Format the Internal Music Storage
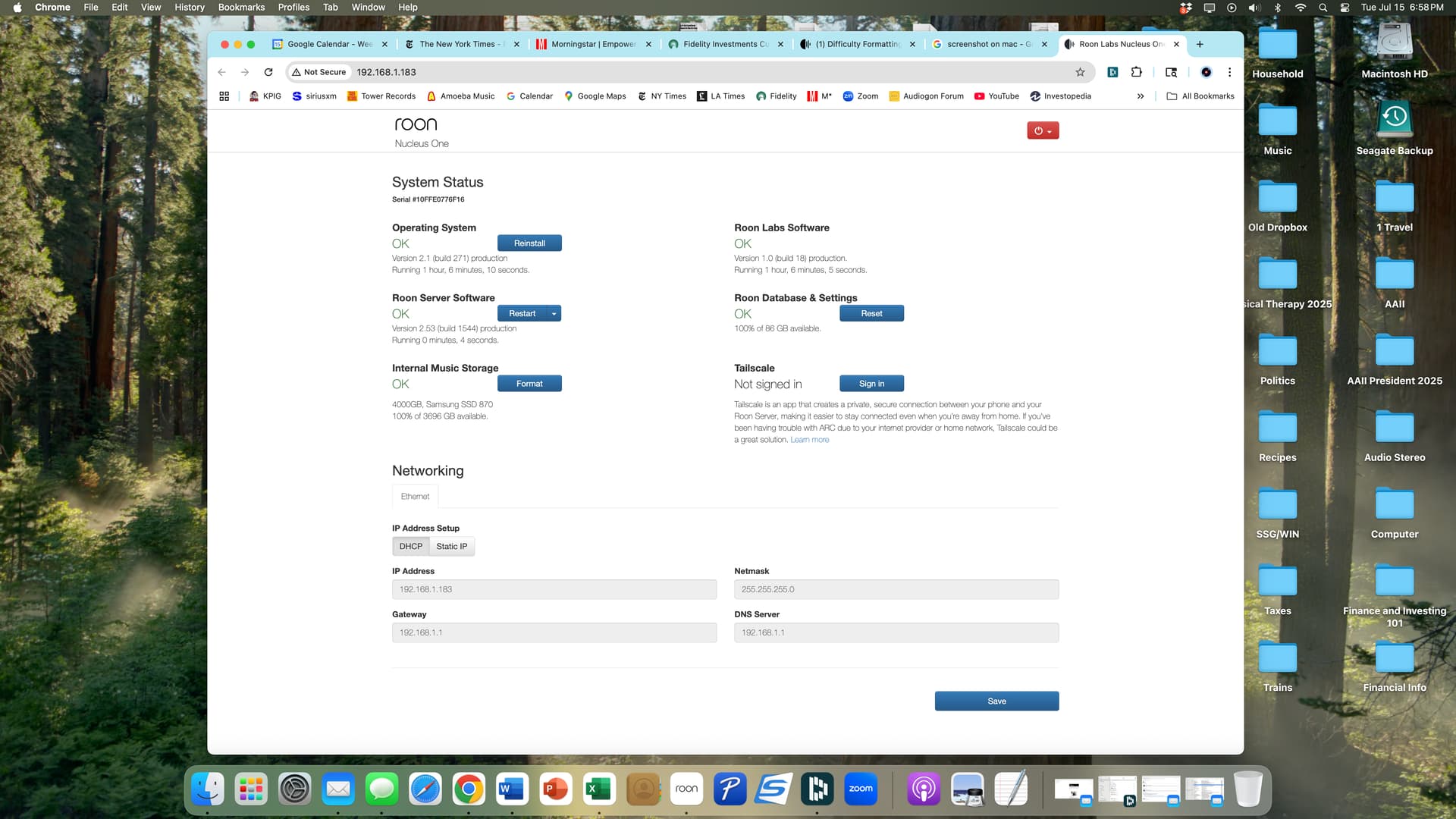1456x819 pixels. [x=529, y=384]
